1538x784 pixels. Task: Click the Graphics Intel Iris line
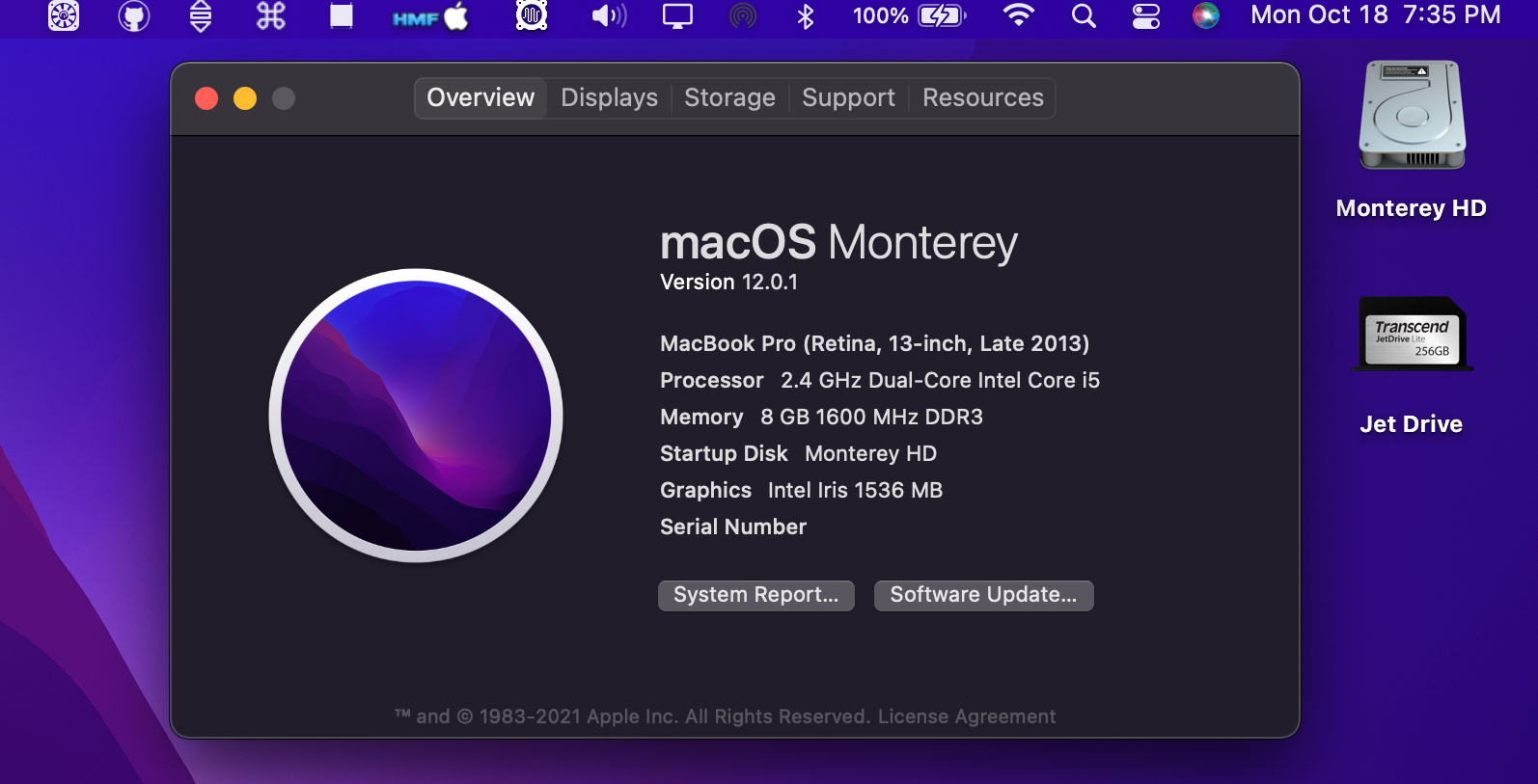(x=801, y=491)
